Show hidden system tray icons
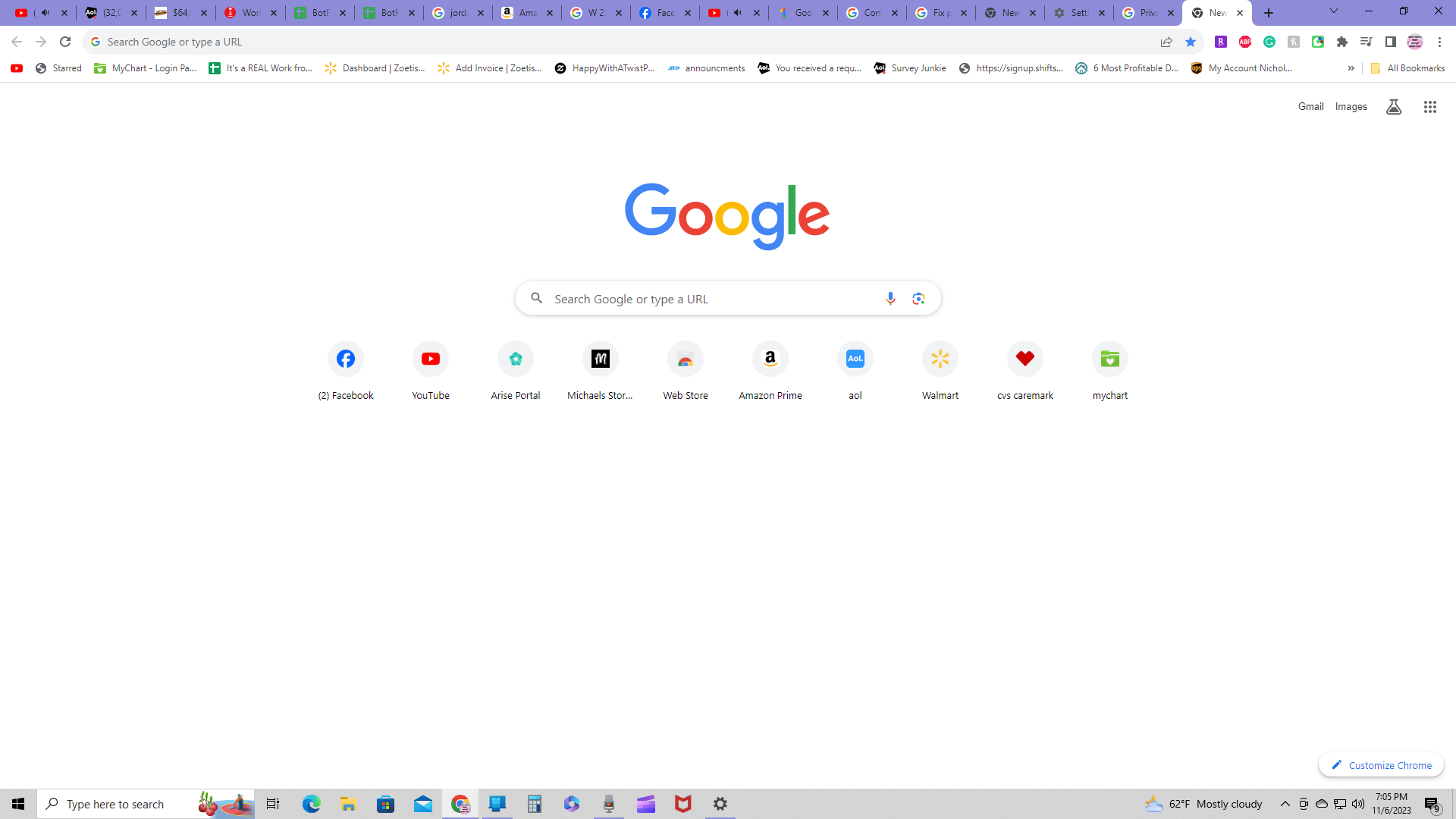 1285,804
